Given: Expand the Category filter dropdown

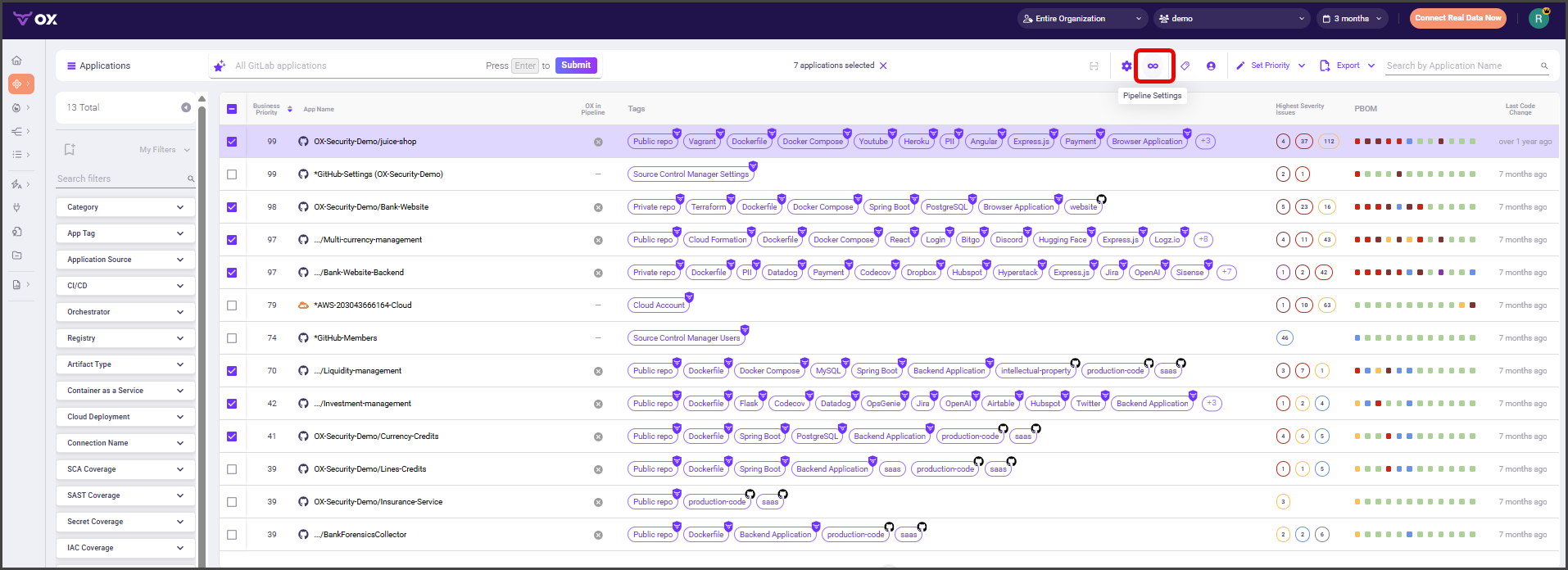Looking at the screenshot, I should [x=125, y=207].
